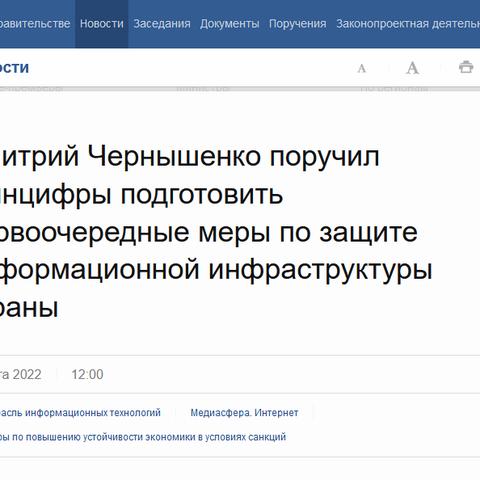Screen dimensions: 480x480
Task: Click the gray divider bar below the header
Action: [240, 89]
